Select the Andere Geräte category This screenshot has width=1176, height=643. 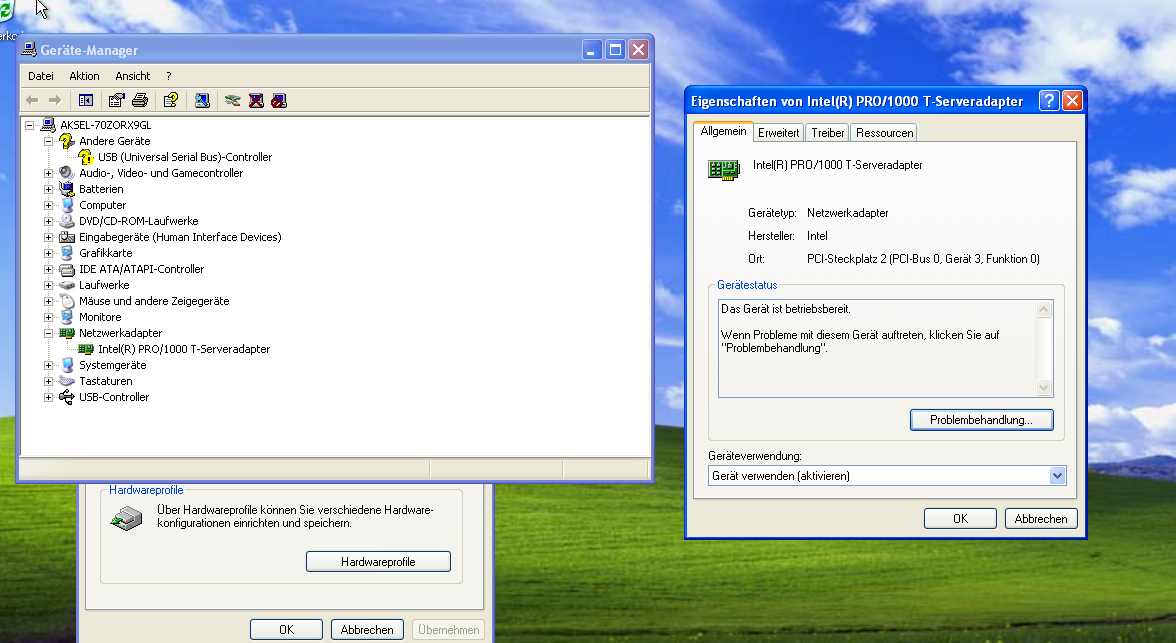[x=115, y=141]
